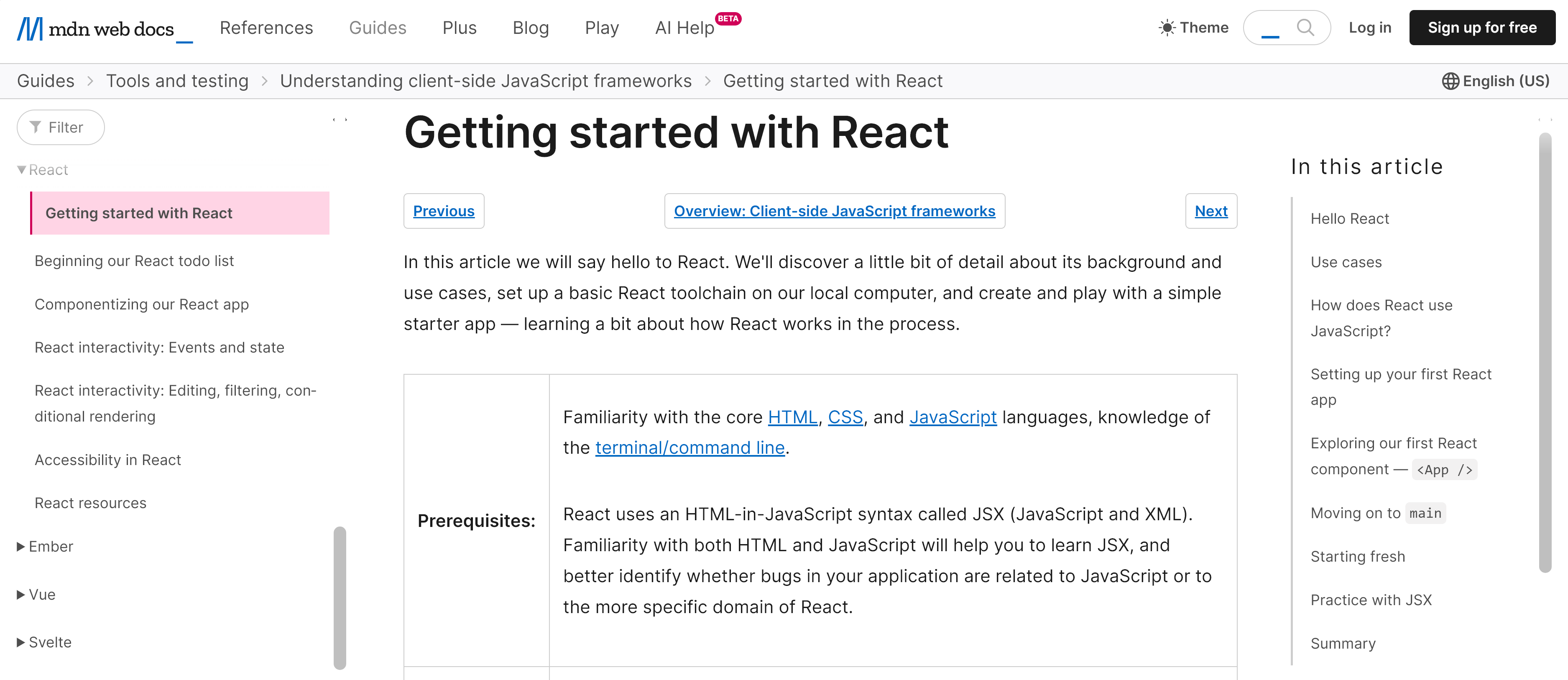Open Beginning our React todo list

pyautogui.click(x=134, y=261)
